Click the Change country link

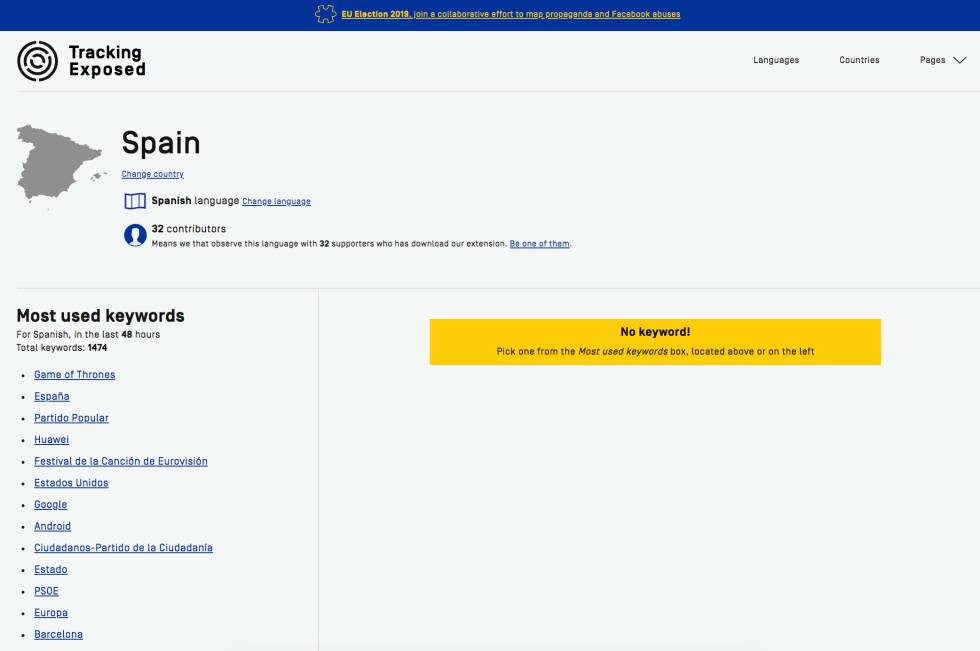152,174
